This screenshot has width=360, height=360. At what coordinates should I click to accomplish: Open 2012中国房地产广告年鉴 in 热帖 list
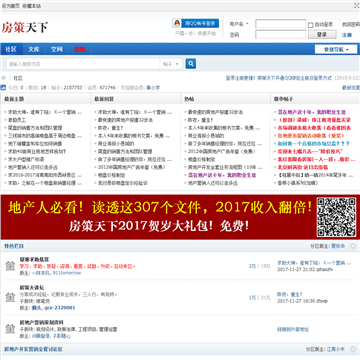pyautogui.click(x=221, y=151)
